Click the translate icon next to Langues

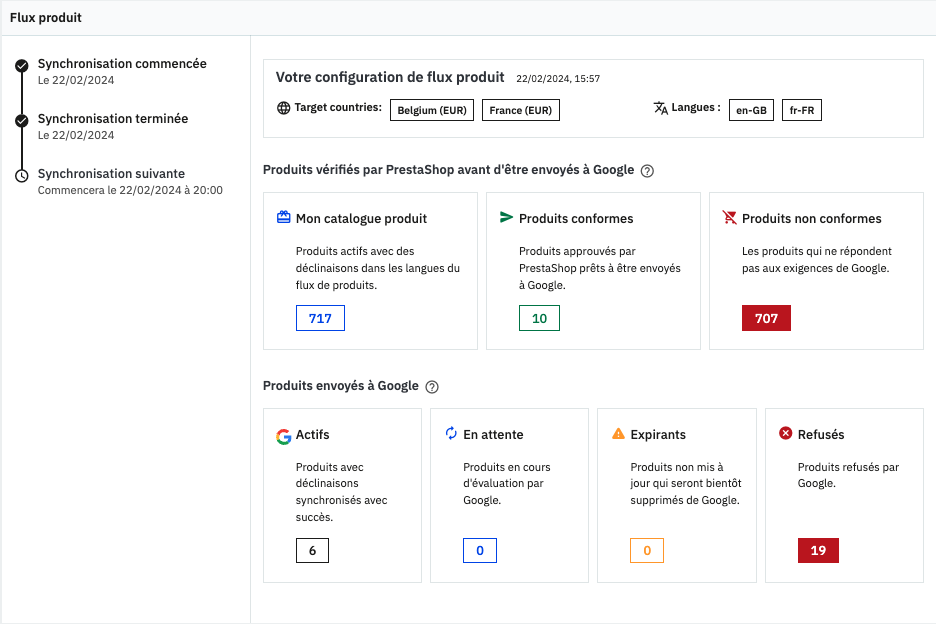pyautogui.click(x=660, y=108)
